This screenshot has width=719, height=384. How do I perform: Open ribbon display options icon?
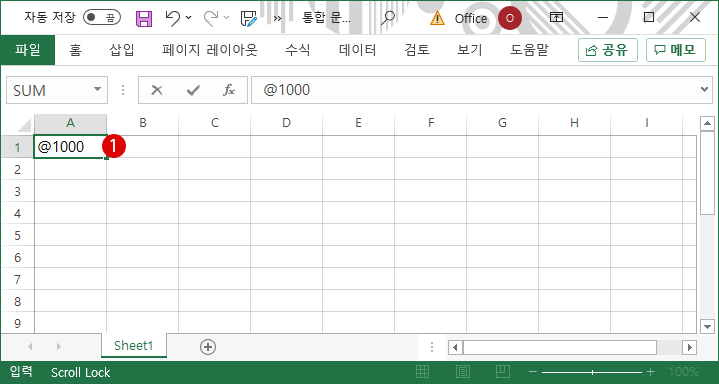coord(556,18)
